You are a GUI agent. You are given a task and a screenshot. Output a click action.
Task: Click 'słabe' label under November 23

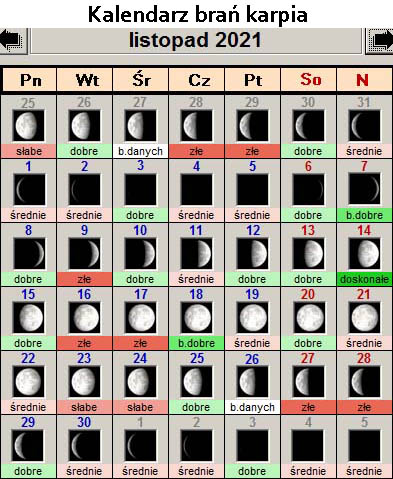pos(84,407)
